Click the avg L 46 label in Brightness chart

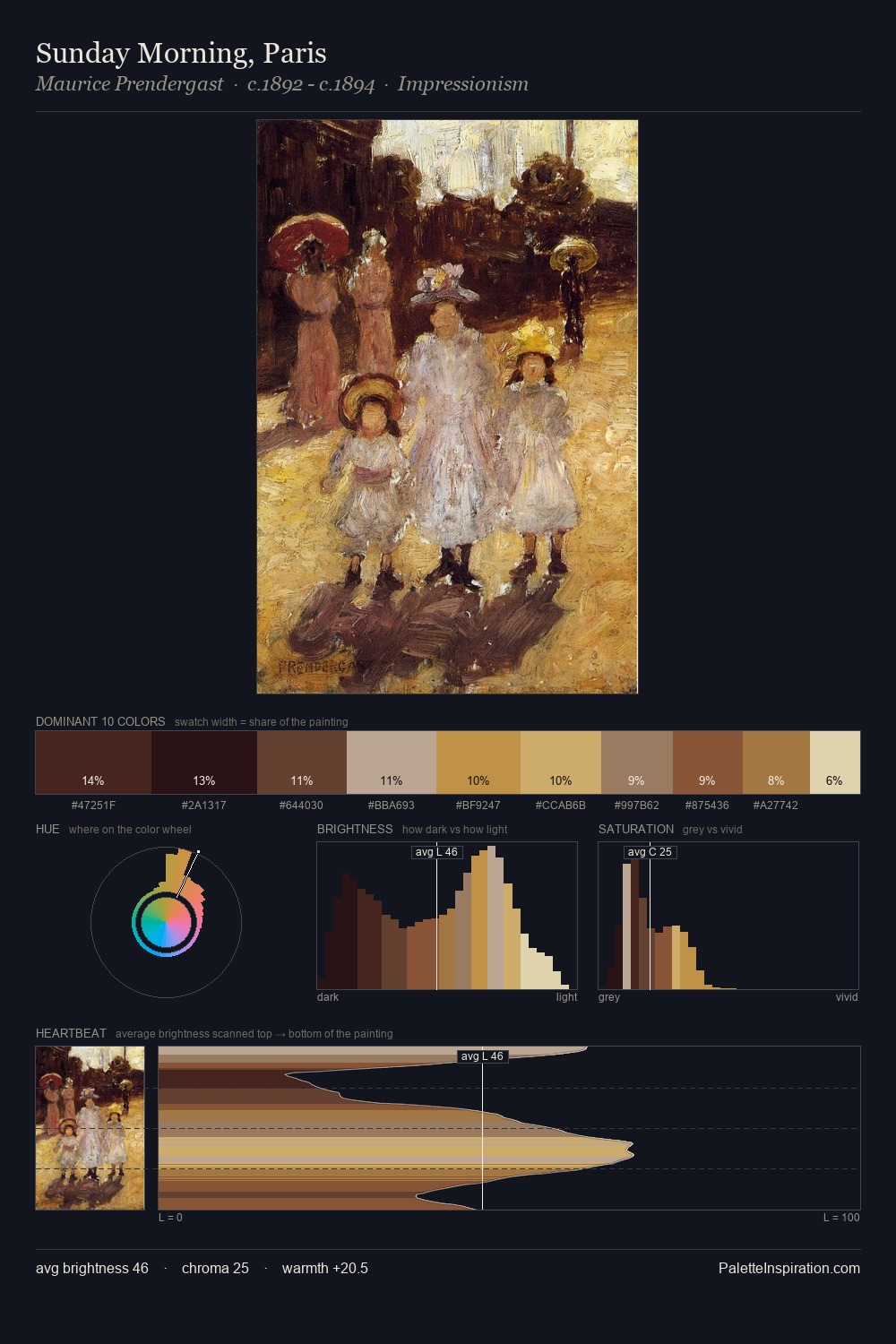pos(436,852)
